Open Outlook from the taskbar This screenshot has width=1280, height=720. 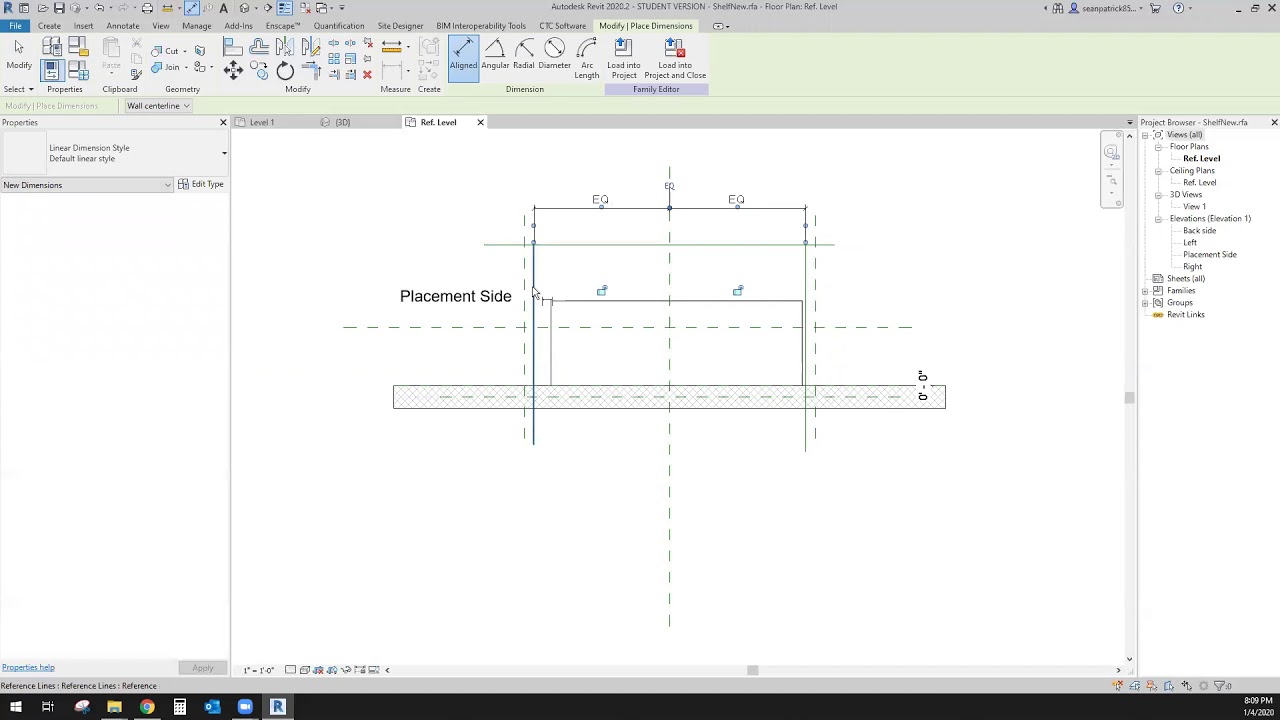[212, 707]
